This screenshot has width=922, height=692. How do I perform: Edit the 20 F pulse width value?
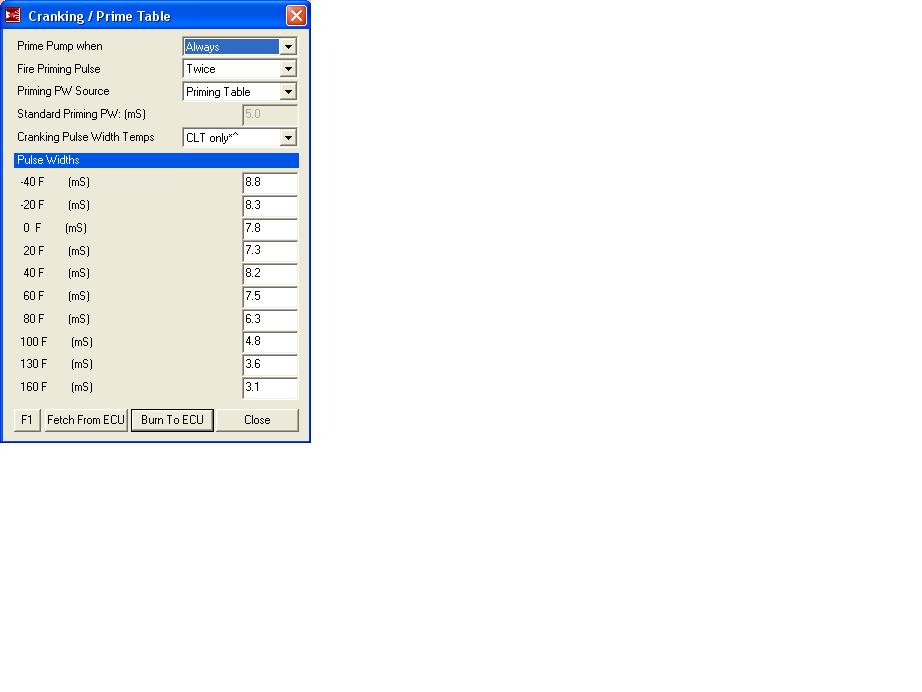270,252
